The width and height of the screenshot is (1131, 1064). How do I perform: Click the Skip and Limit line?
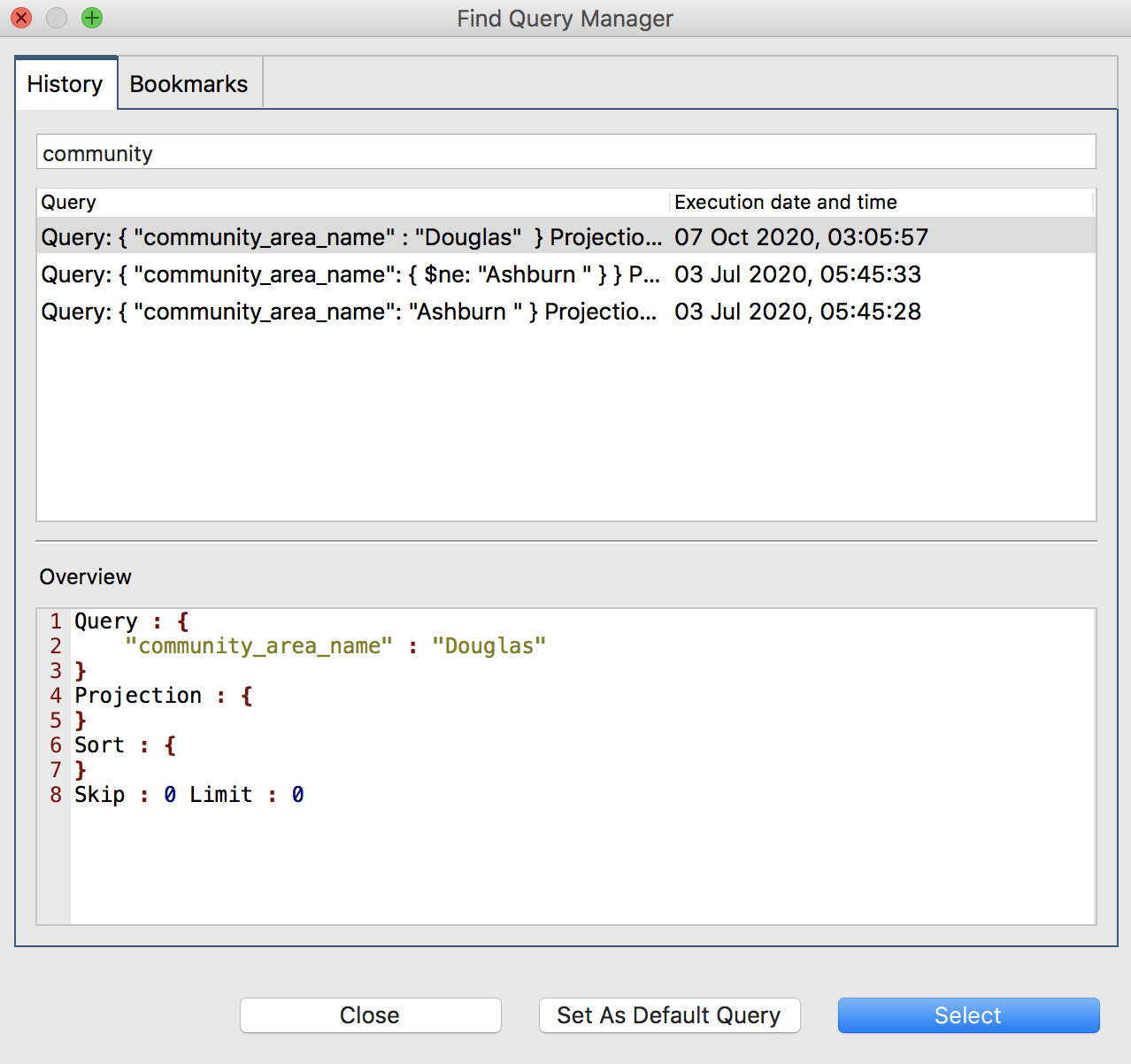click(x=189, y=794)
